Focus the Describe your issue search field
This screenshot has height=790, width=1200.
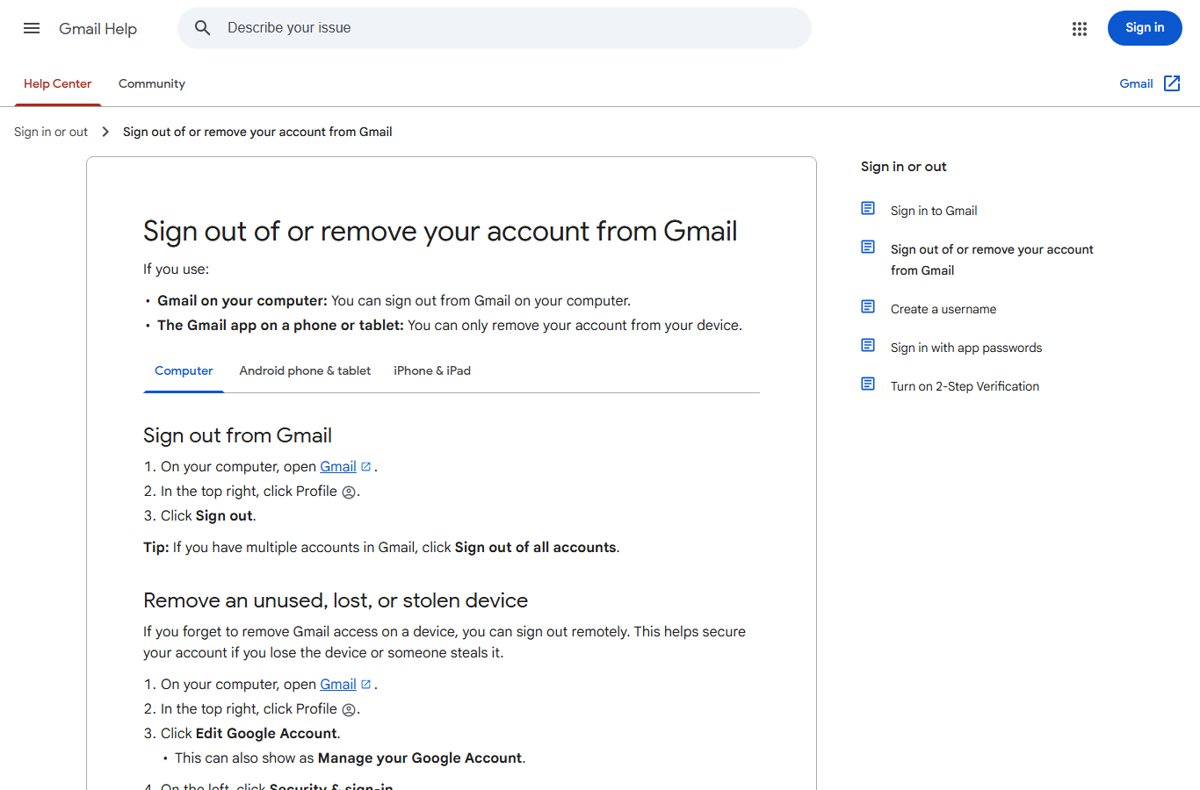[x=494, y=28]
